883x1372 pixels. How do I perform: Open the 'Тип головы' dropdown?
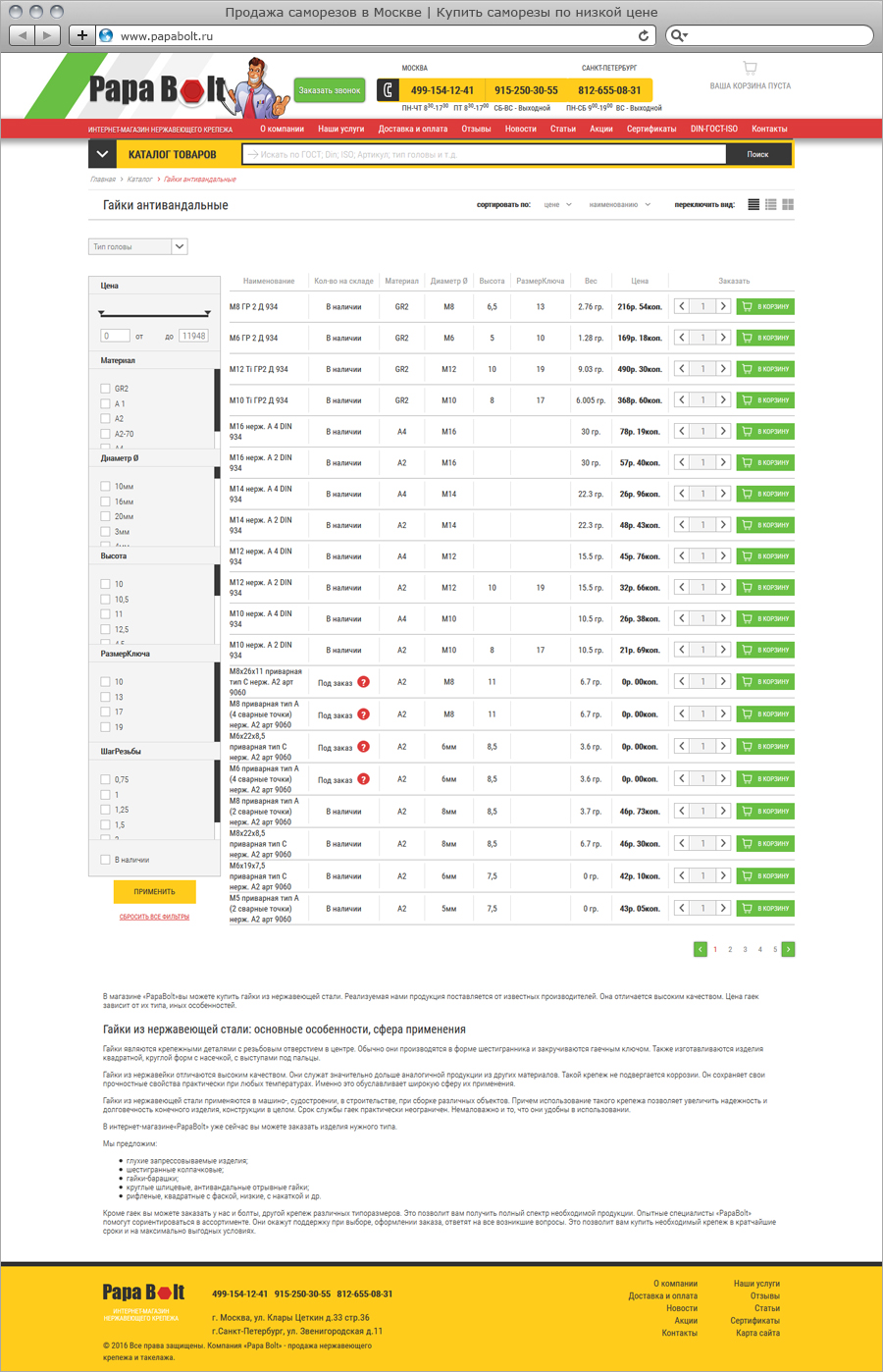coord(137,246)
